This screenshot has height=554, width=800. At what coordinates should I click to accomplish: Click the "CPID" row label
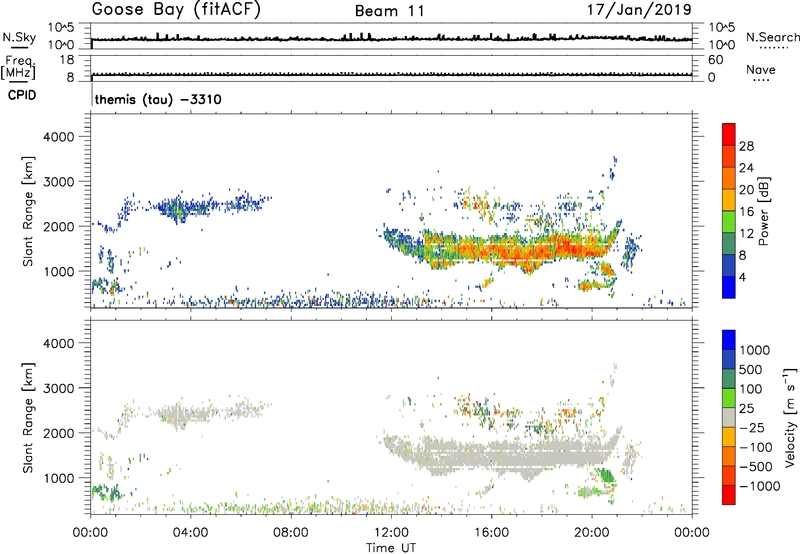click(x=22, y=95)
